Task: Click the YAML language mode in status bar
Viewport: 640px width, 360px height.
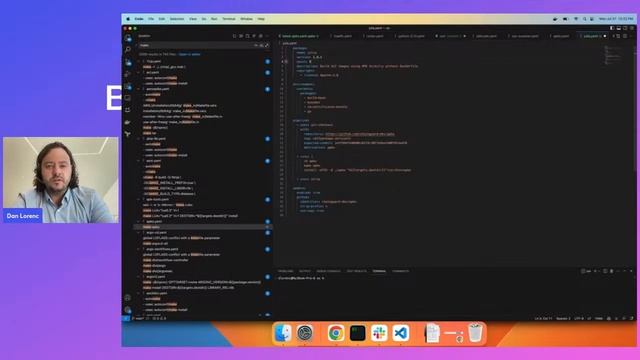Action: pos(599,318)
